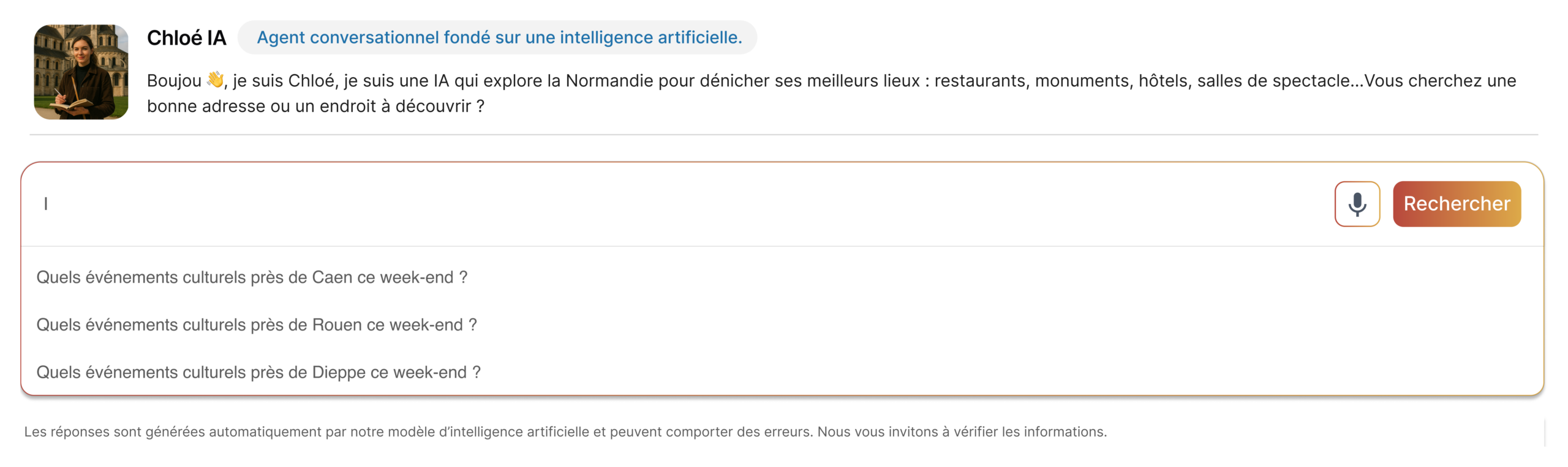Click Chloé's avatar picture
1568x467 pixels.
[x=81, y=72]
